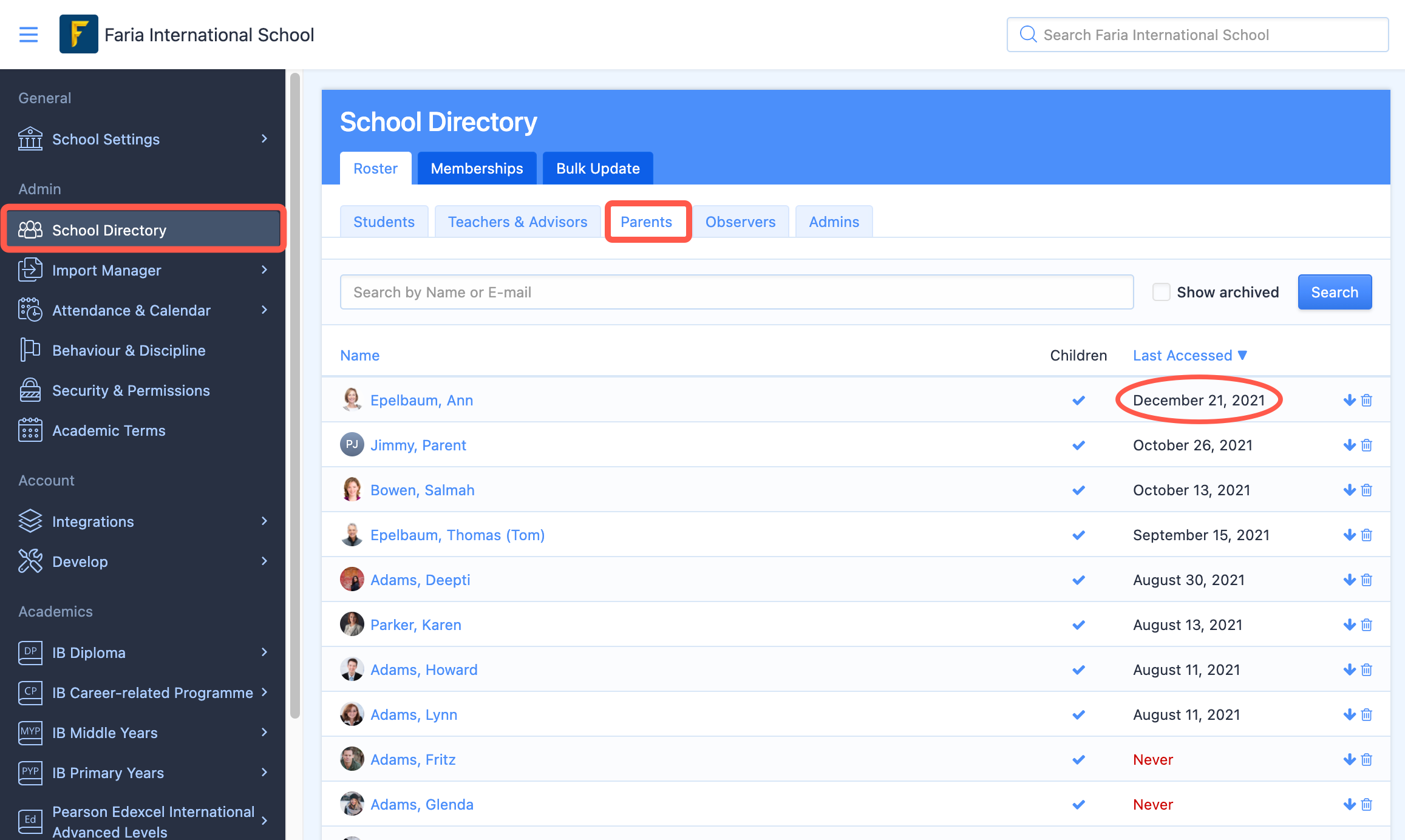This screenshot has width=1405, height=840.
Task: Click the trash icon for Adams, Deepti
Action: 1367,580
